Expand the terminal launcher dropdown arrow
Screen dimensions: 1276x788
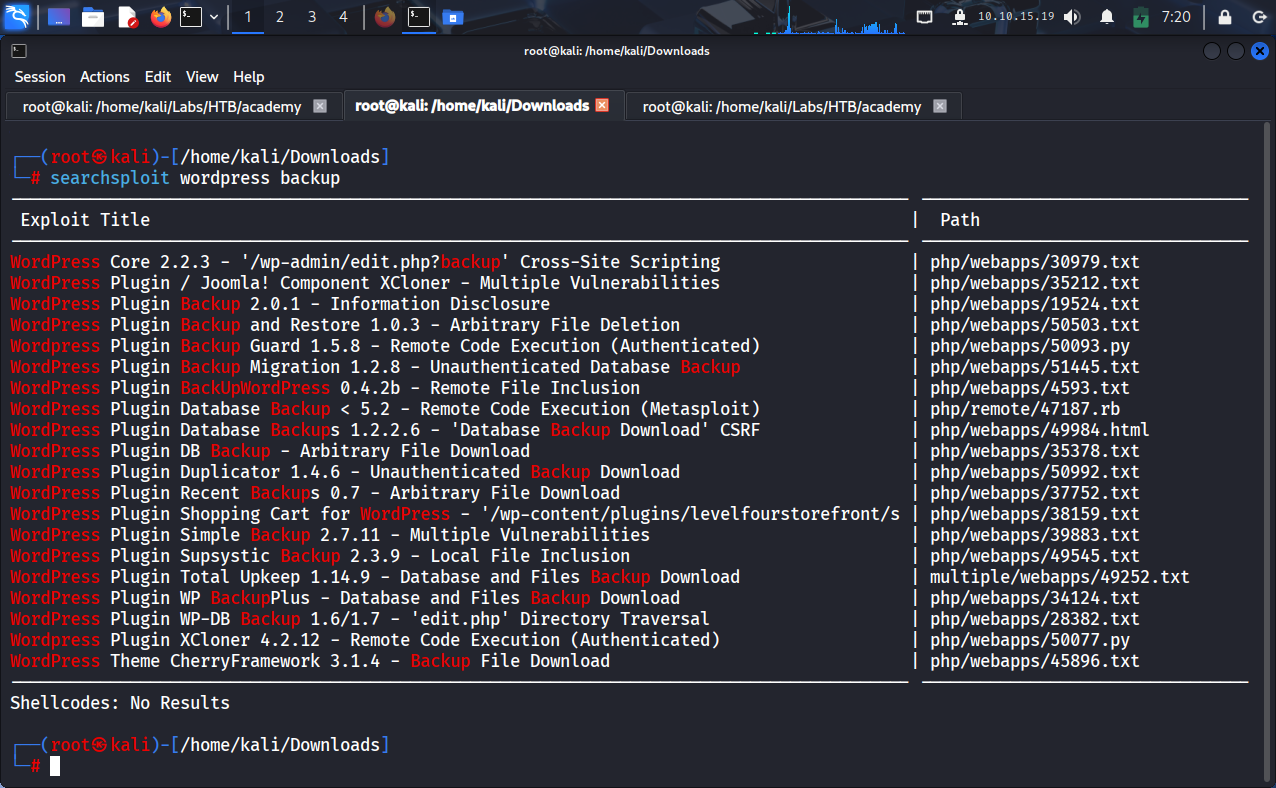(x=214, y=17)
